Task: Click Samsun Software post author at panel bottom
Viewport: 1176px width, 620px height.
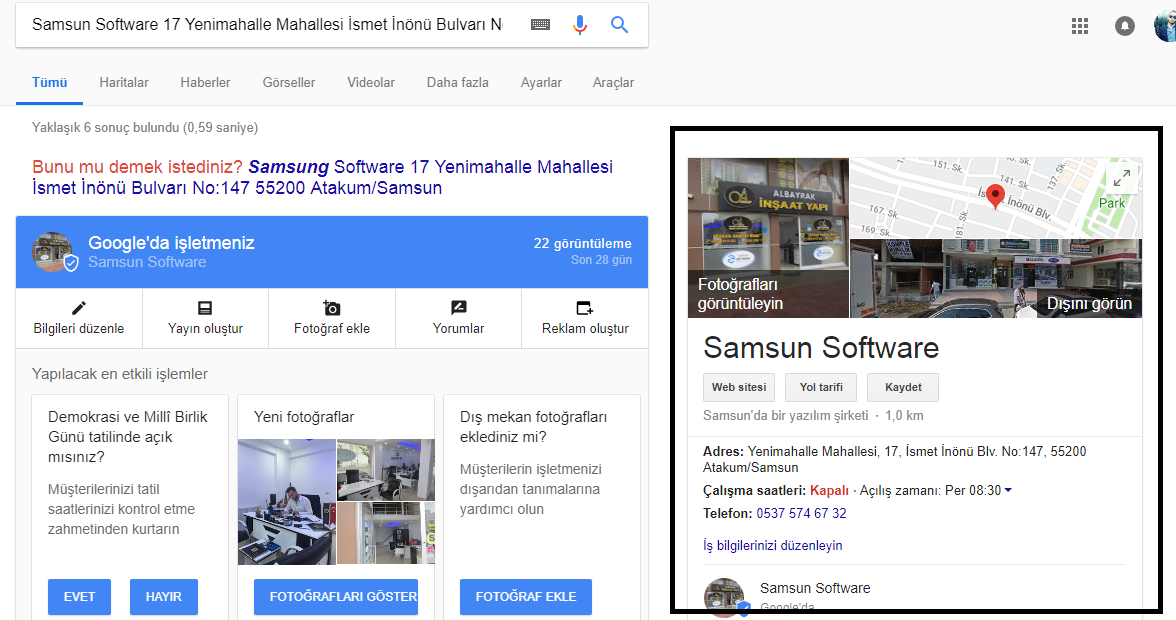Action: point(815,589)
